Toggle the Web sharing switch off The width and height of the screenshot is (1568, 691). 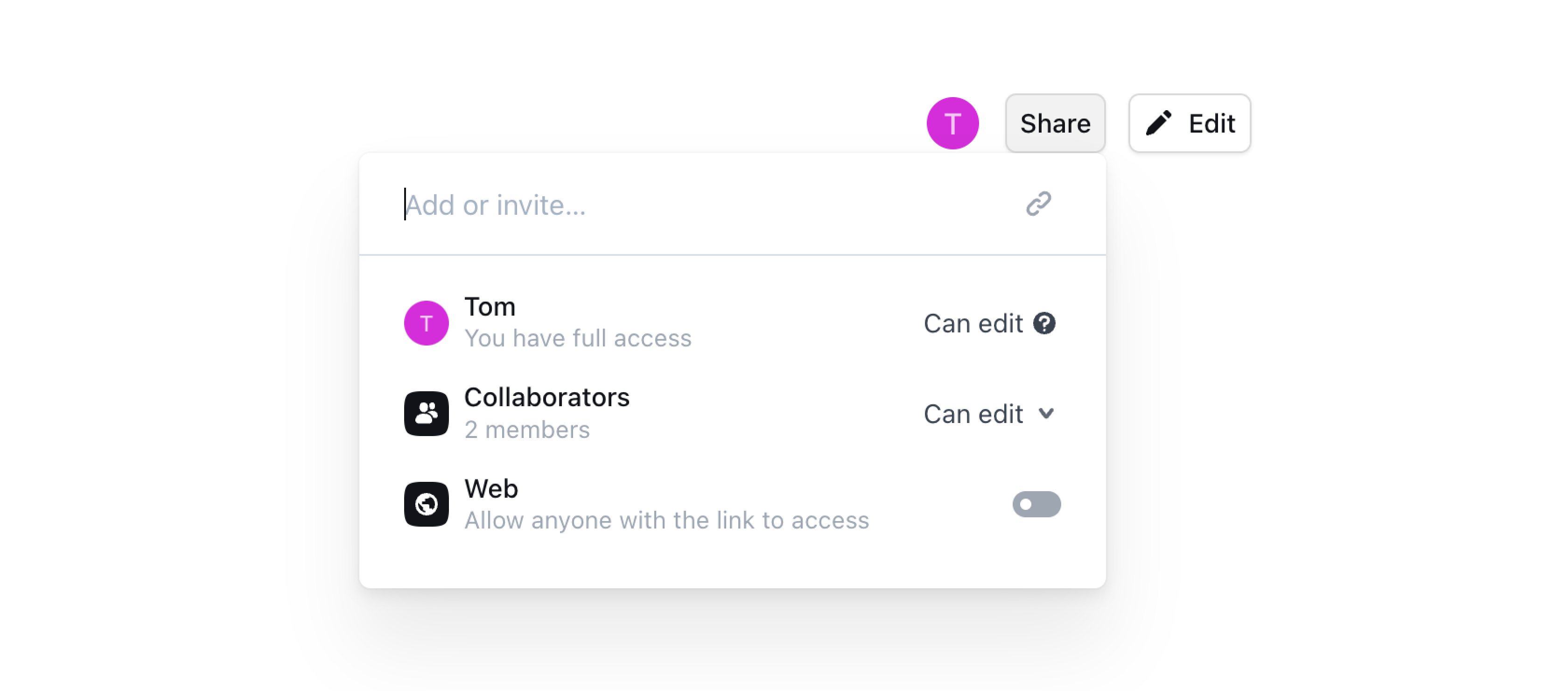pos(1036,503)
